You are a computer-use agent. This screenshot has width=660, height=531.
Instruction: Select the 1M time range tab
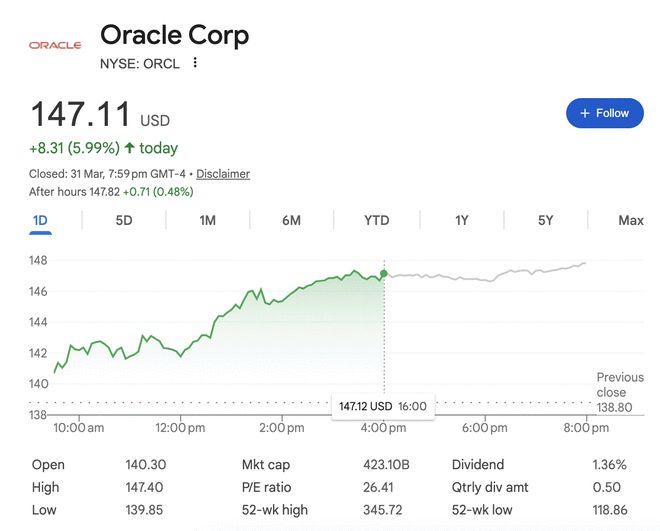click(x=208, y=220)
